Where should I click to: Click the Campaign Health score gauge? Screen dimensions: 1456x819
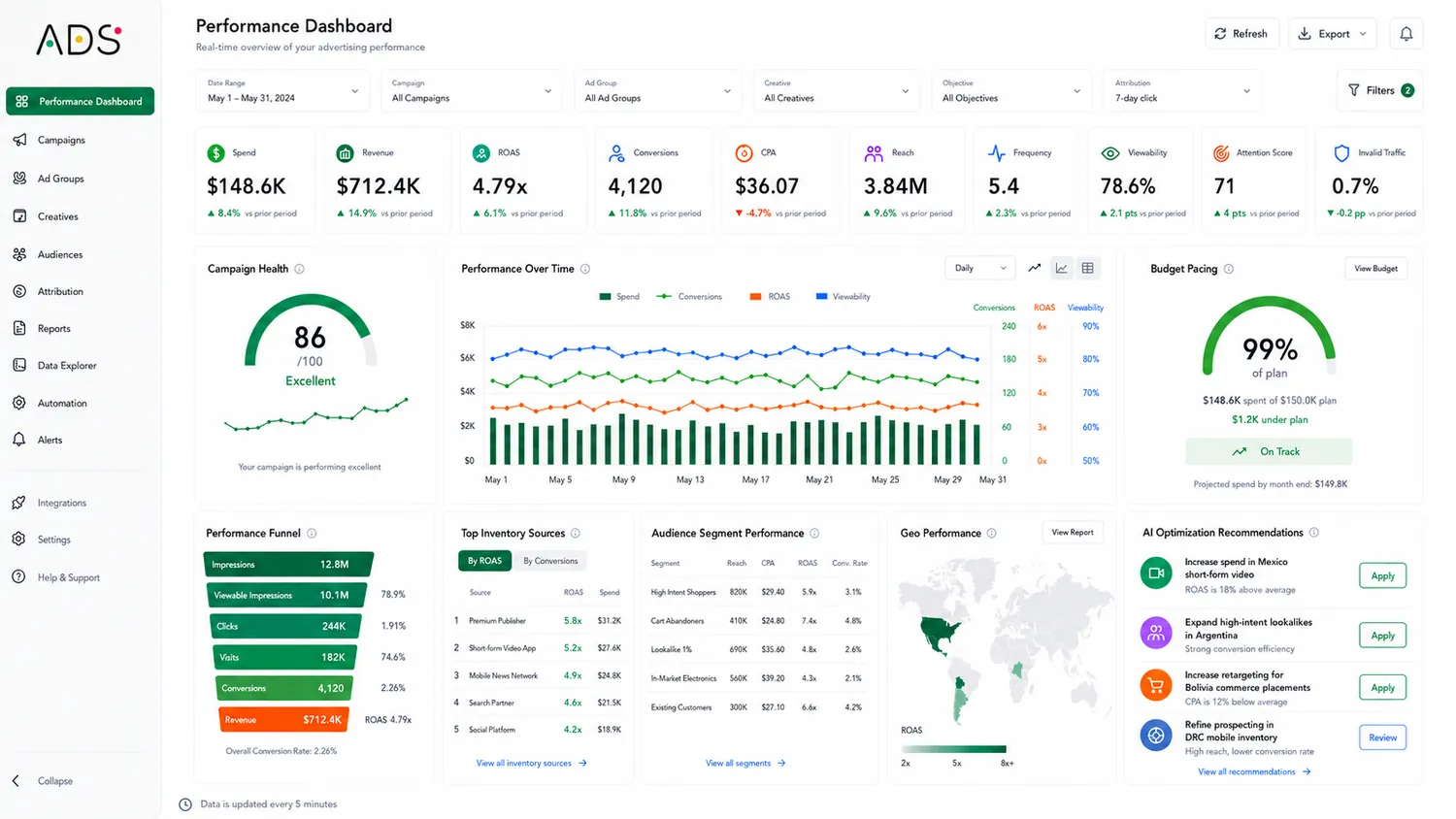310,330
